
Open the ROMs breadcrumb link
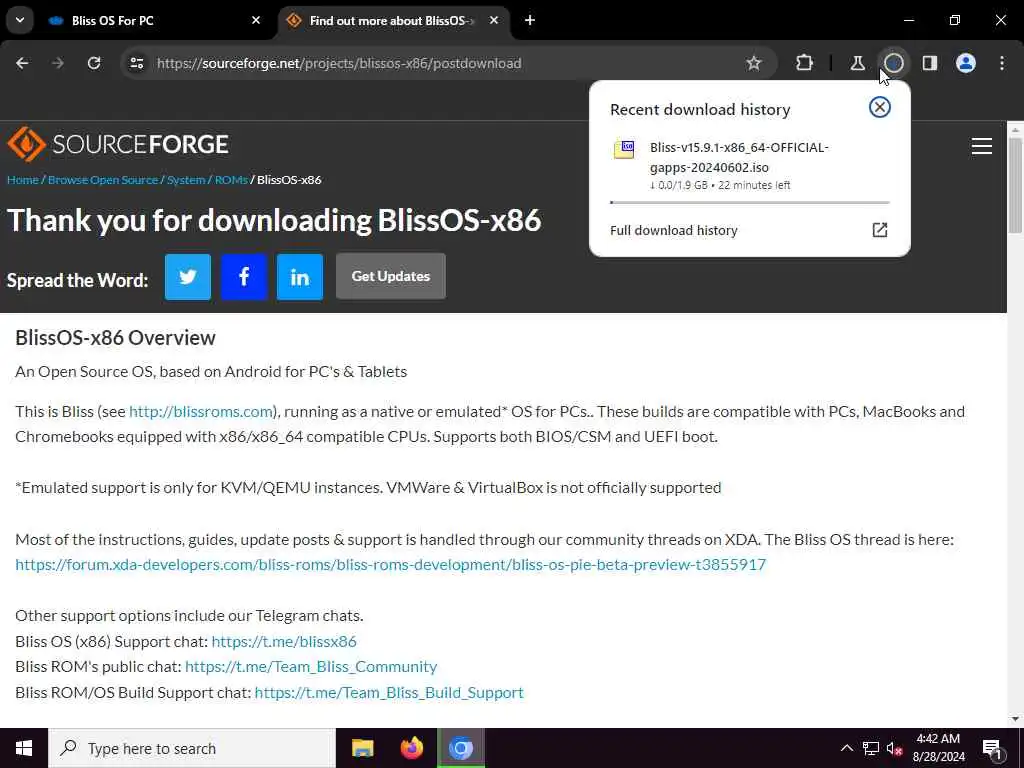231,180
